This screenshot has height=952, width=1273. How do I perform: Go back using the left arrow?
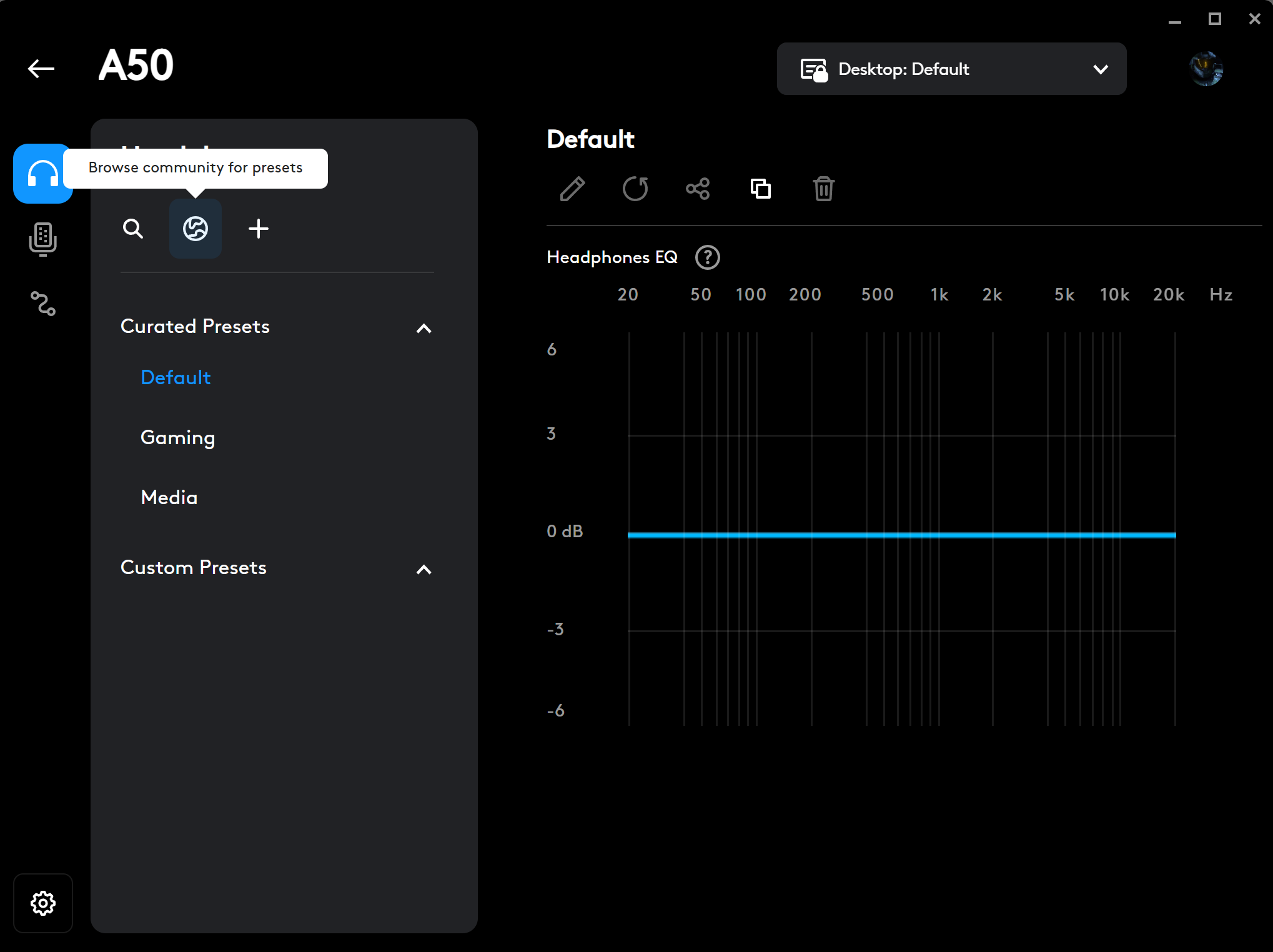coord(41,68)
